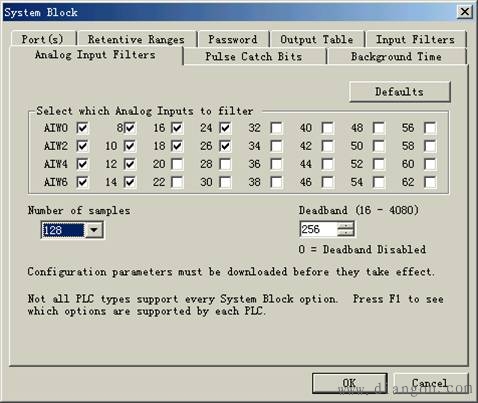This screenshot has height=403, width=478.
Task: Switch to the Pulse Catch Bits tab
Action: 254,56
